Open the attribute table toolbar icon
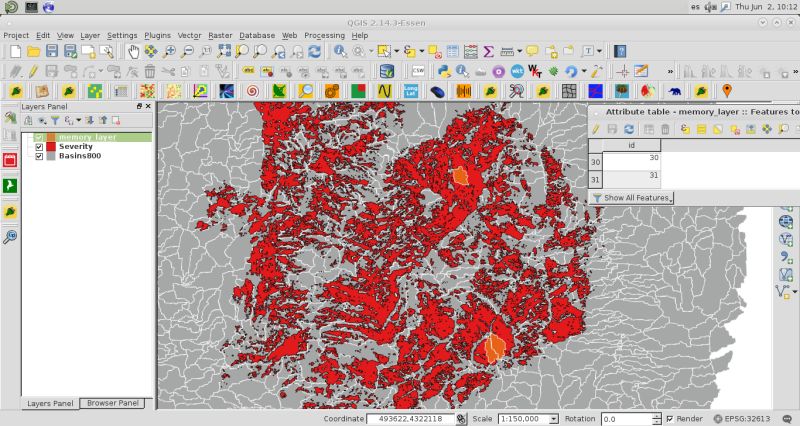 [453, 51]
